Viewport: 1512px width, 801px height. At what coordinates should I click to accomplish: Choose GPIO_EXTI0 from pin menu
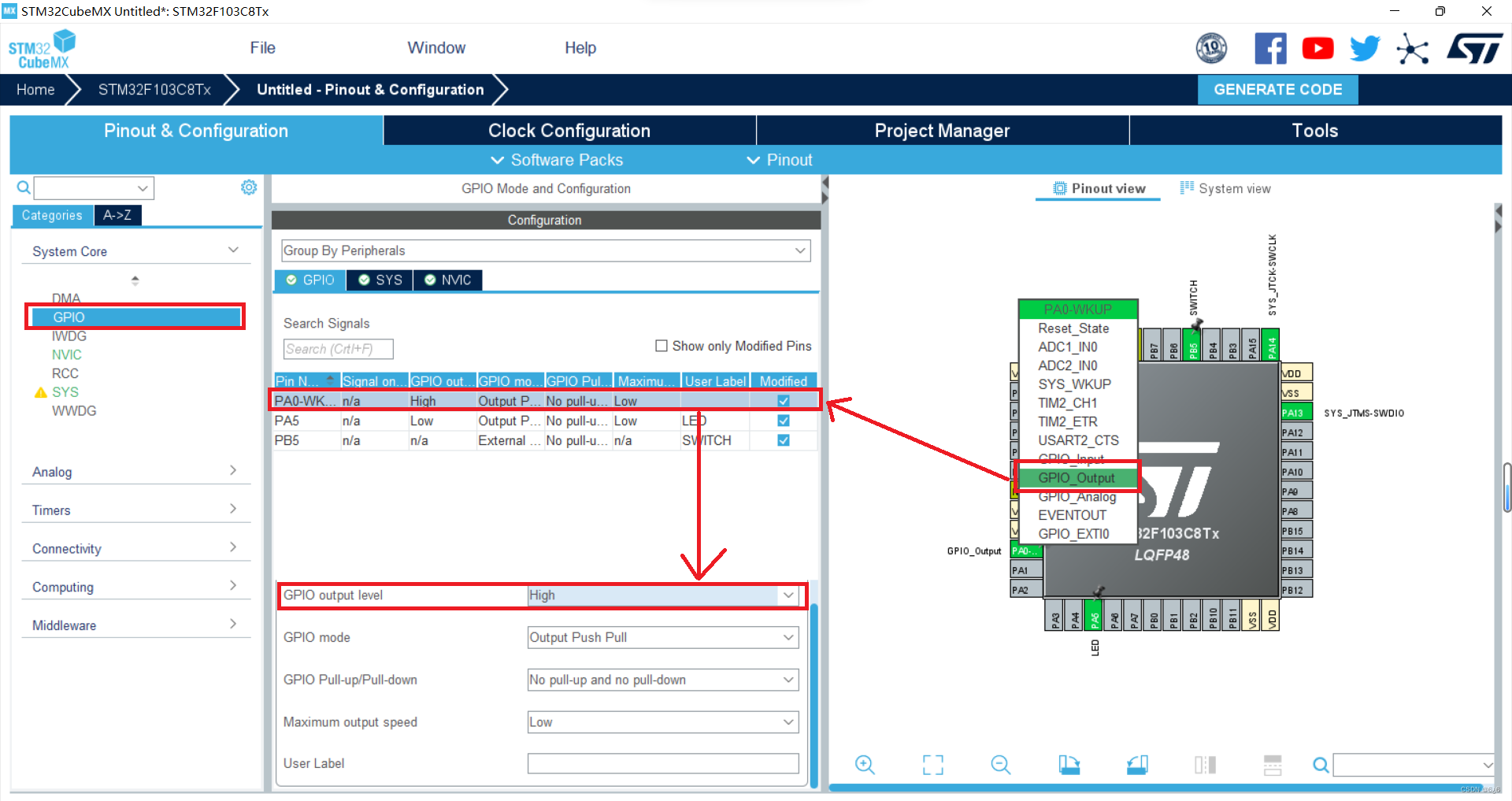pyautogui.click(x=1073, y=534)
